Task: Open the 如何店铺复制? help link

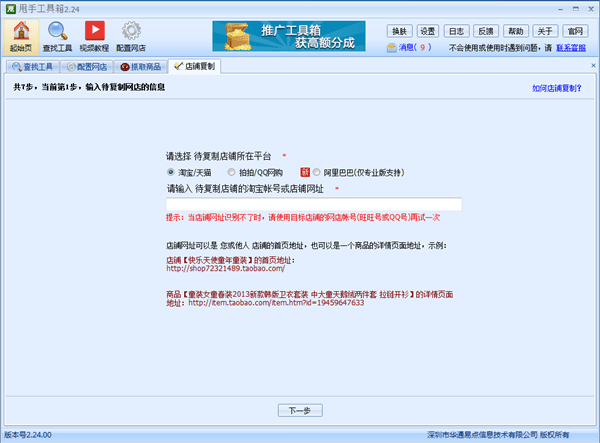Action: tap(556, 88)
